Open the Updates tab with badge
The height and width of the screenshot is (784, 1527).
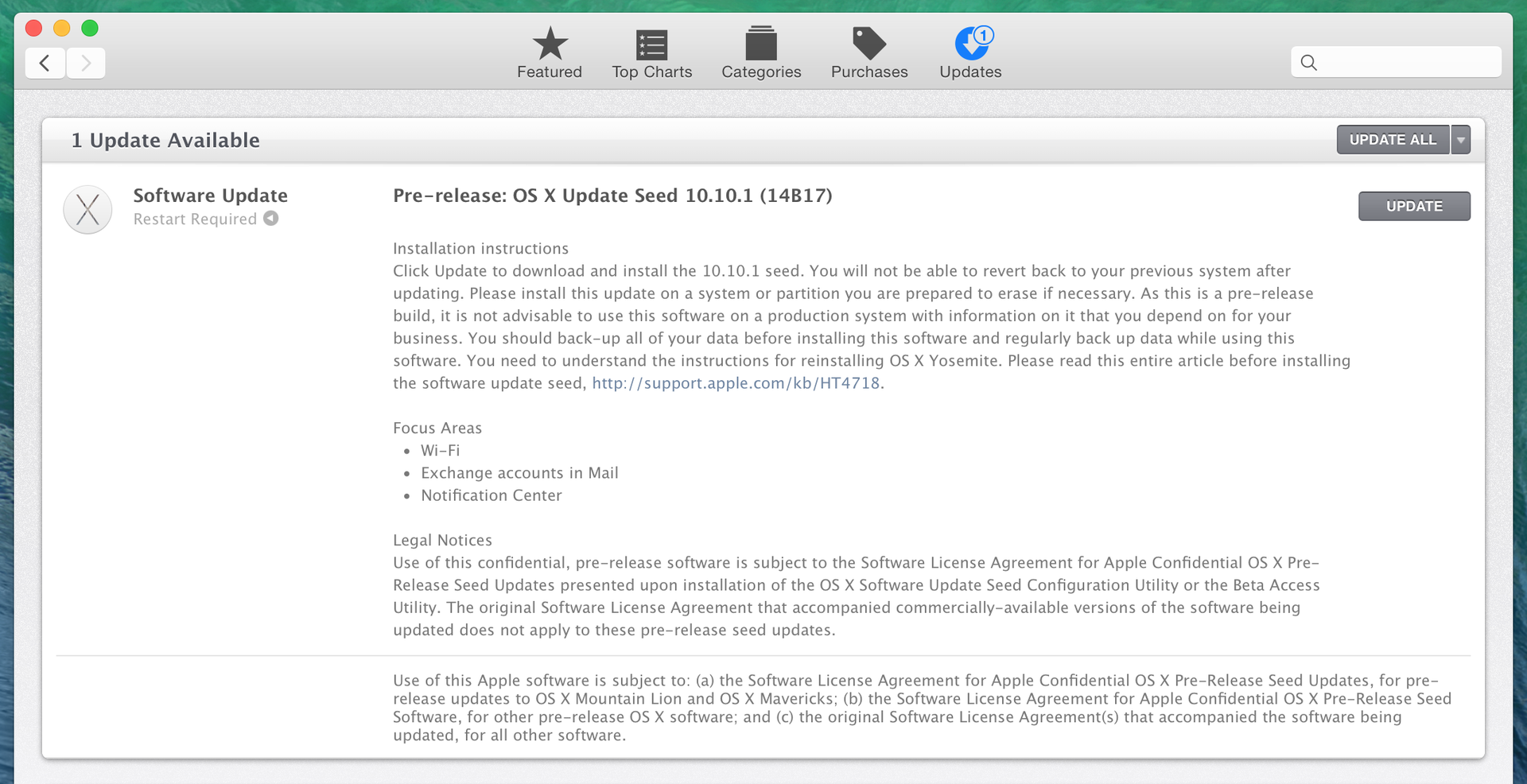(970, 52)
